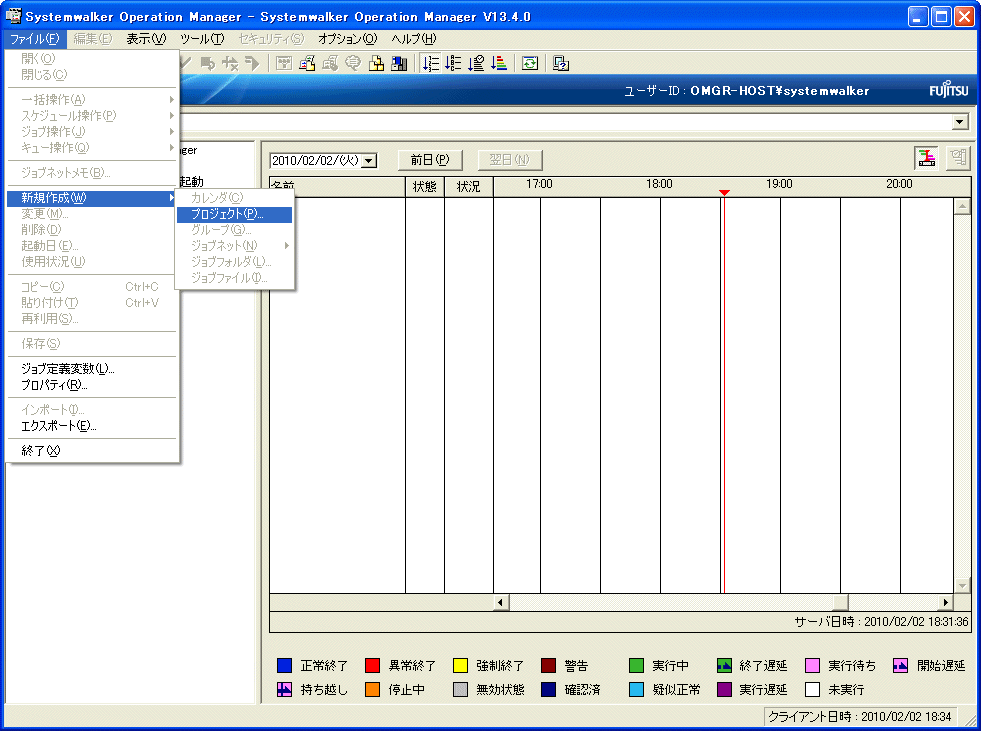
Task: Click the sort-by-status checkmark toolbar icon
Action: [x=476, y=63]
